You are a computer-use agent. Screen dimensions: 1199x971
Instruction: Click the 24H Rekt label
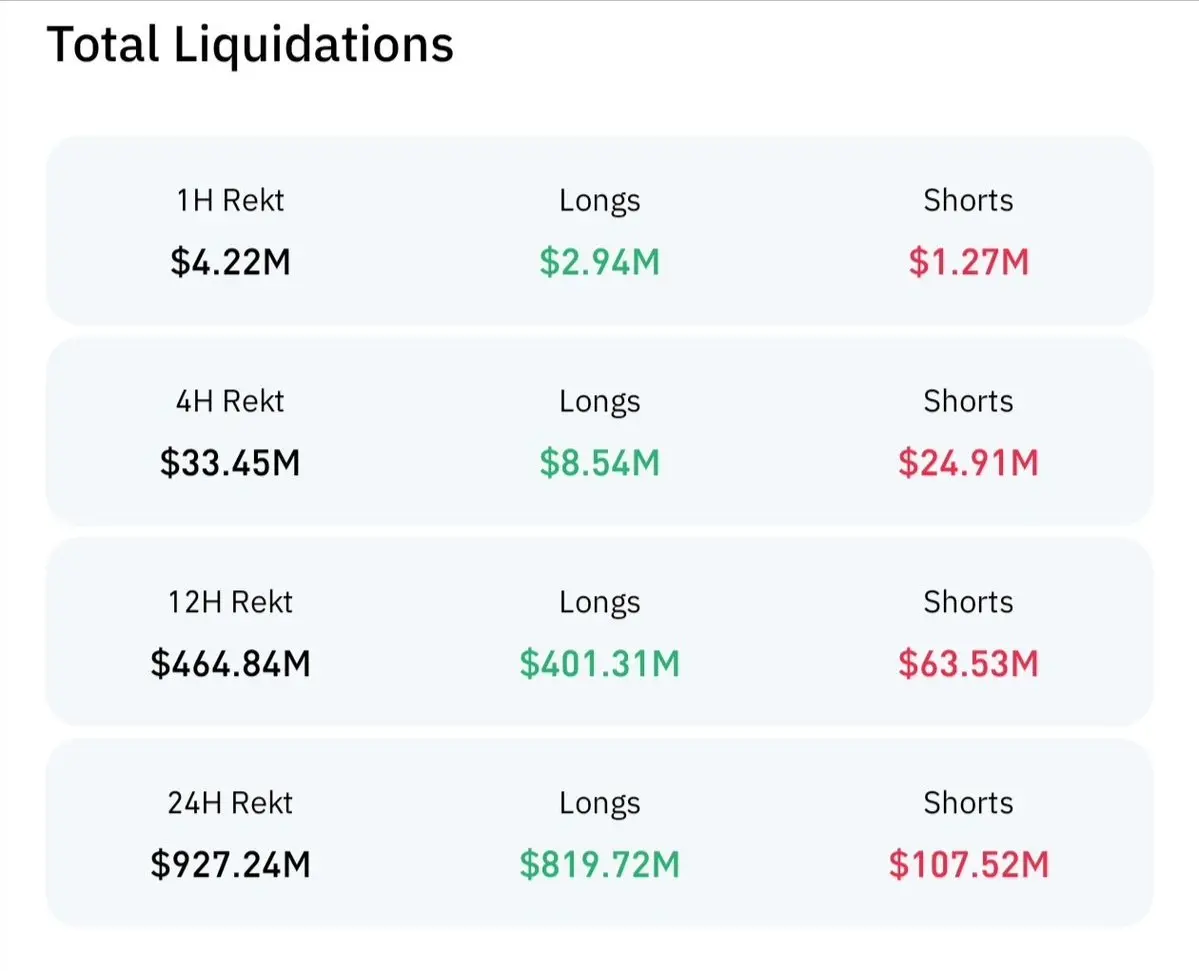[x=230, y=803]
